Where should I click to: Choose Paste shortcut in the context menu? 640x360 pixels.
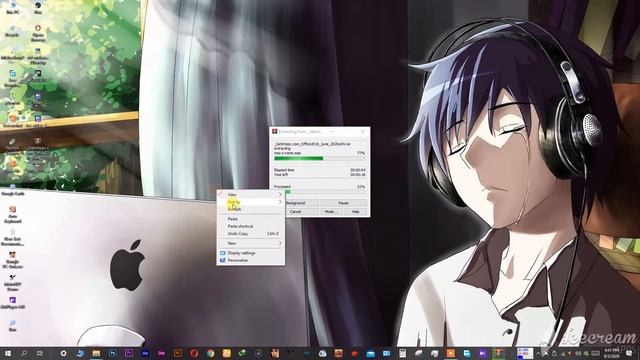[251, 227]
